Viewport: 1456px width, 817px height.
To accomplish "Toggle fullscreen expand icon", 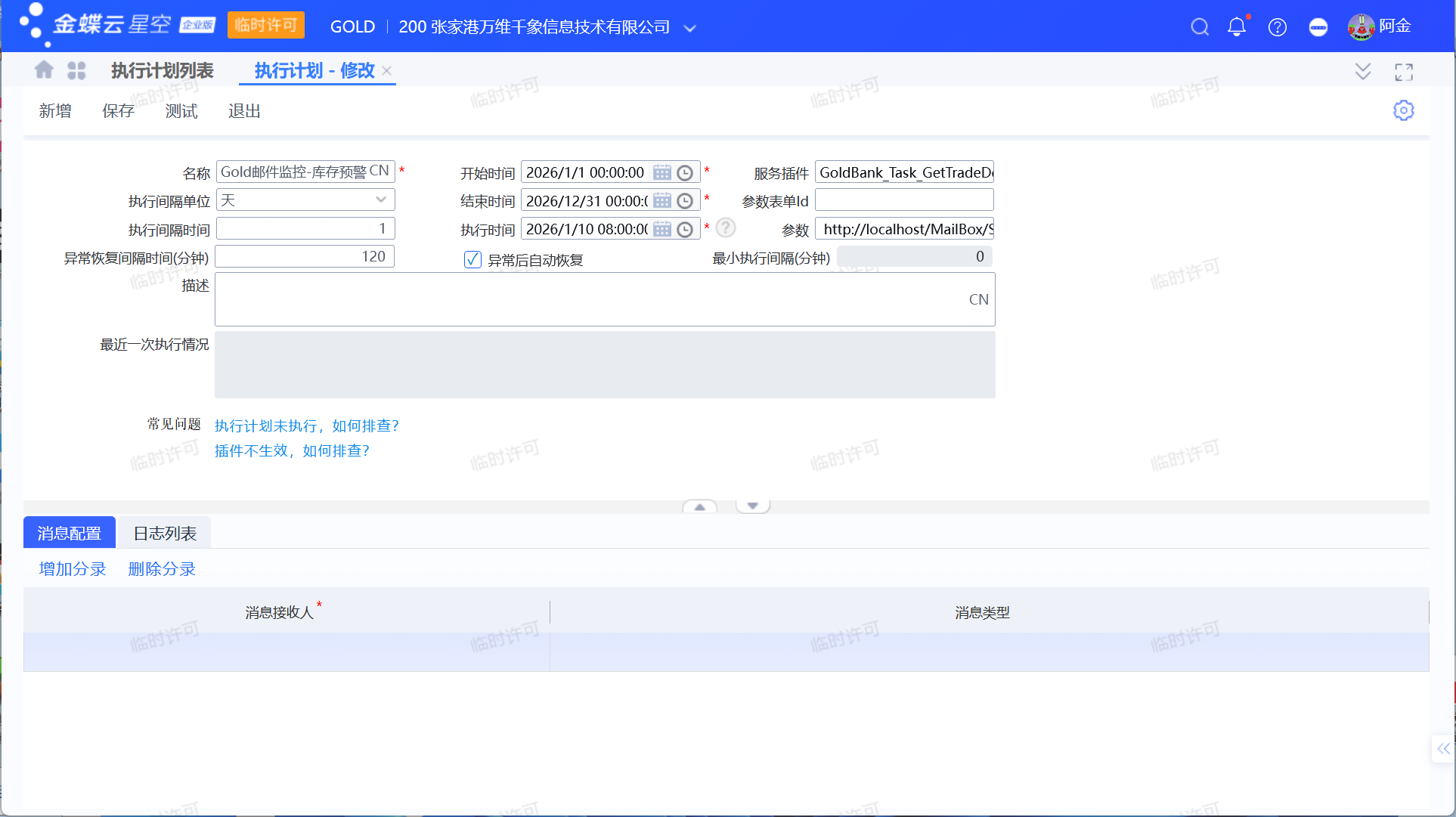I will [1404, 72].
